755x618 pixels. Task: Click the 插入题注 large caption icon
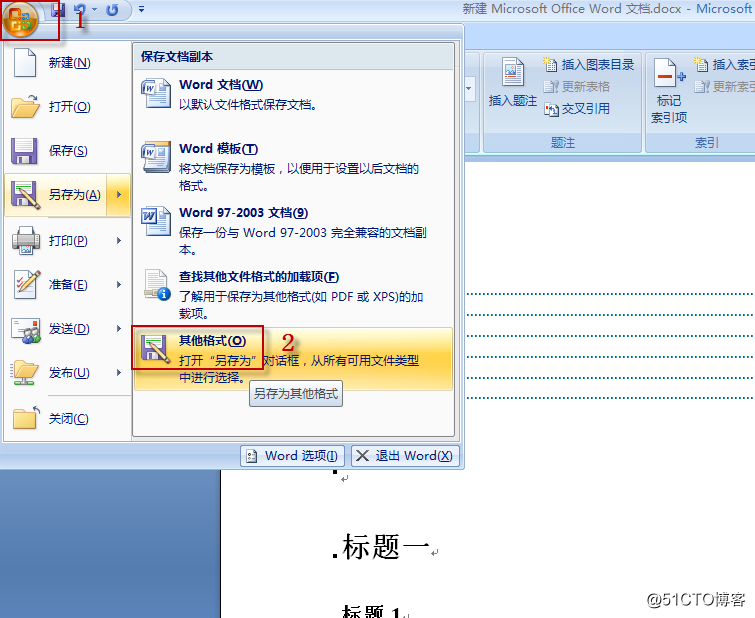pos(513,73)
